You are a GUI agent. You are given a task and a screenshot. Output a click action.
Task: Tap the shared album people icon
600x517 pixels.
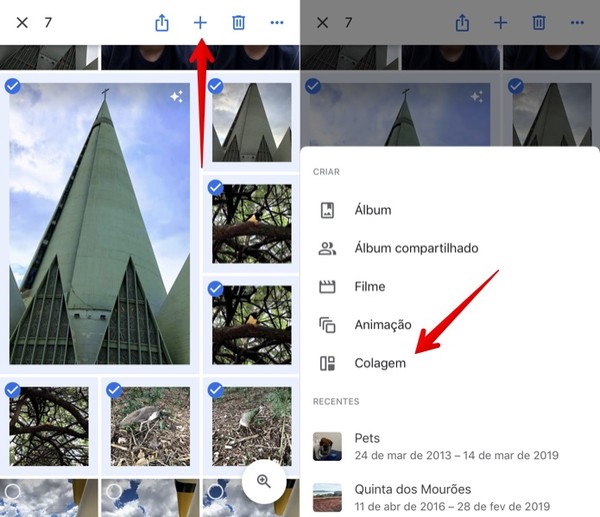327,248
